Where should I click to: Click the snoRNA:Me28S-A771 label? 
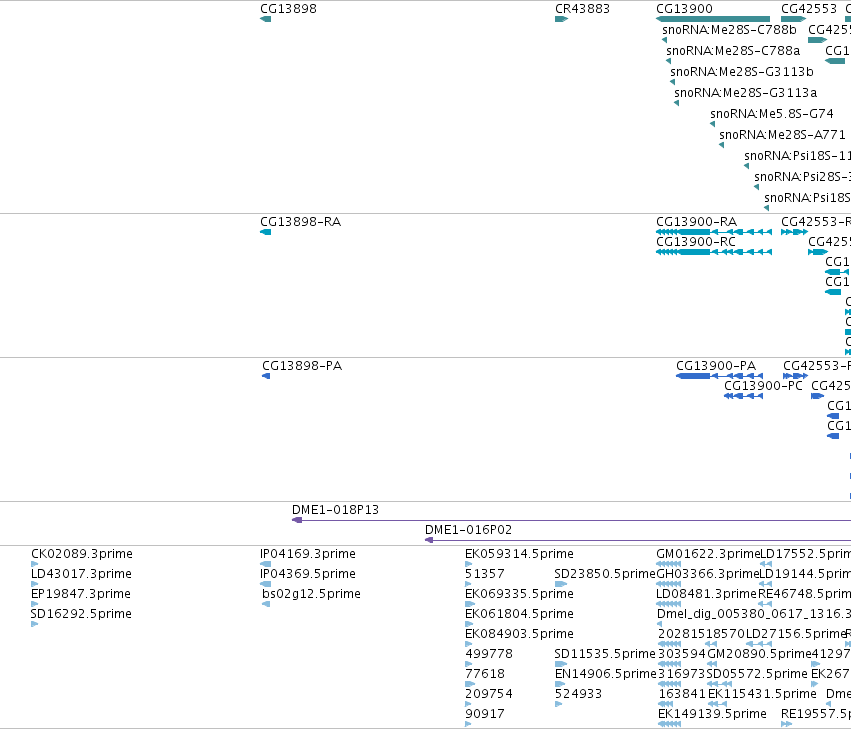[783, 135]
